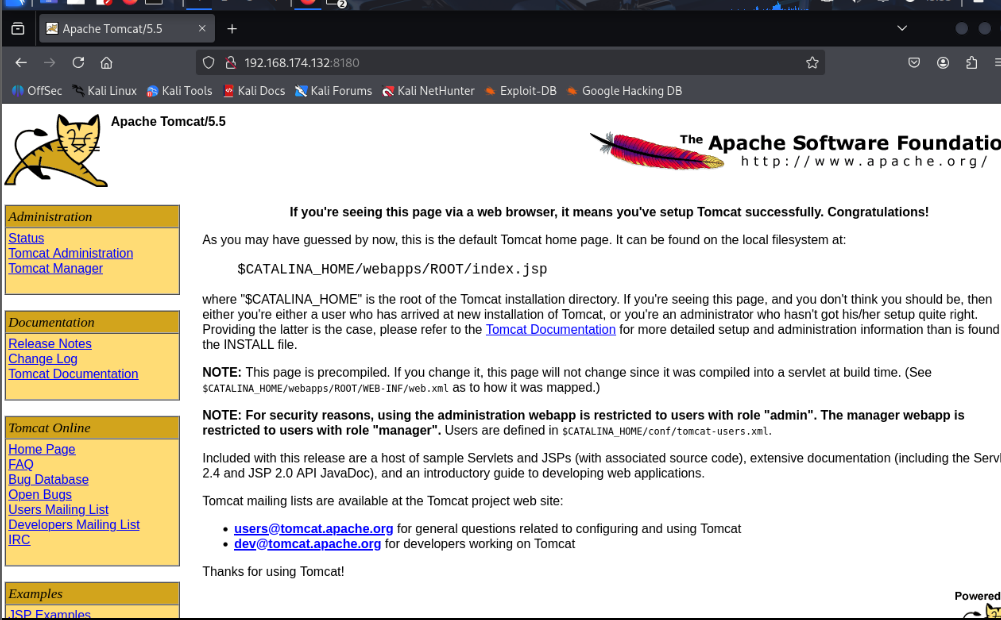Screen dimensions: 1001x620
Task: Open the browser home page
Action: (107, 63)
